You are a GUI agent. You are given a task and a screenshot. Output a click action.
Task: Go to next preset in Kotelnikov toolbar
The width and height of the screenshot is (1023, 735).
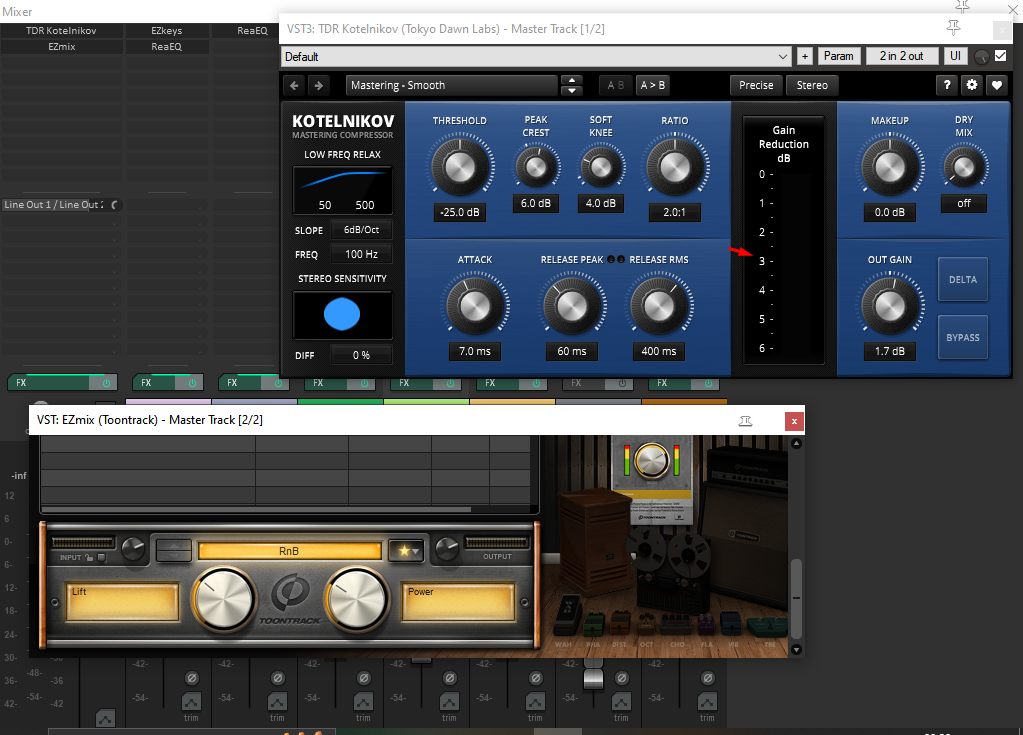tap(318, 85)
